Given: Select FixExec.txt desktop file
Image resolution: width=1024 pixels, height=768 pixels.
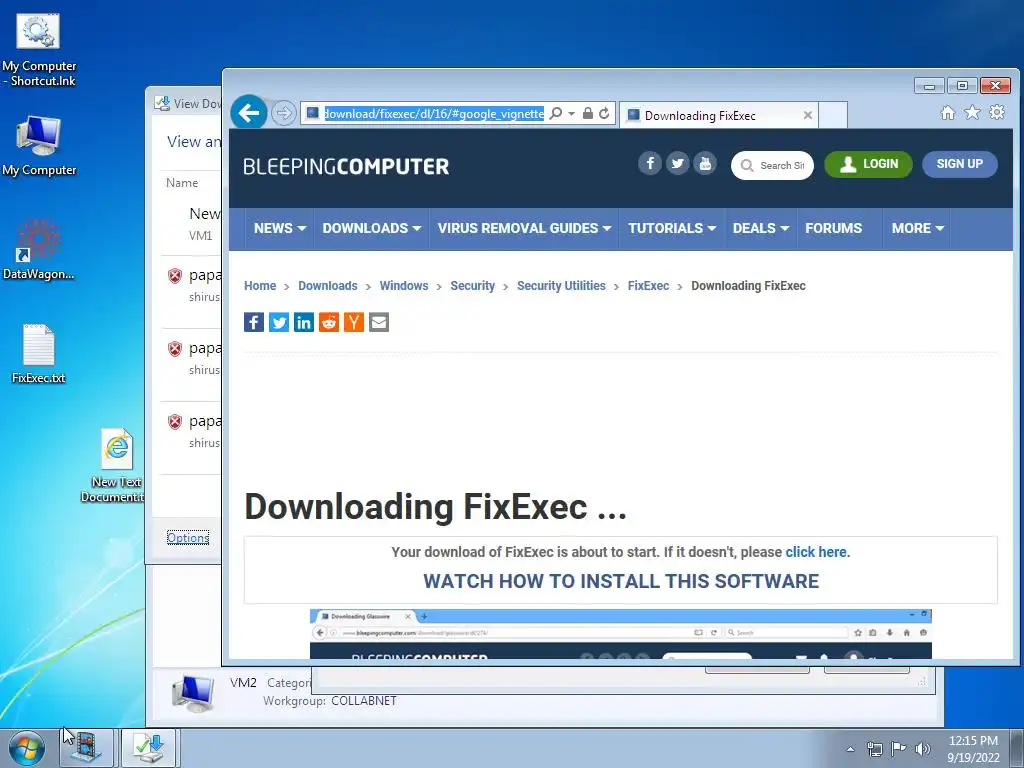Looking at the screenshot, I should [39, 354].
